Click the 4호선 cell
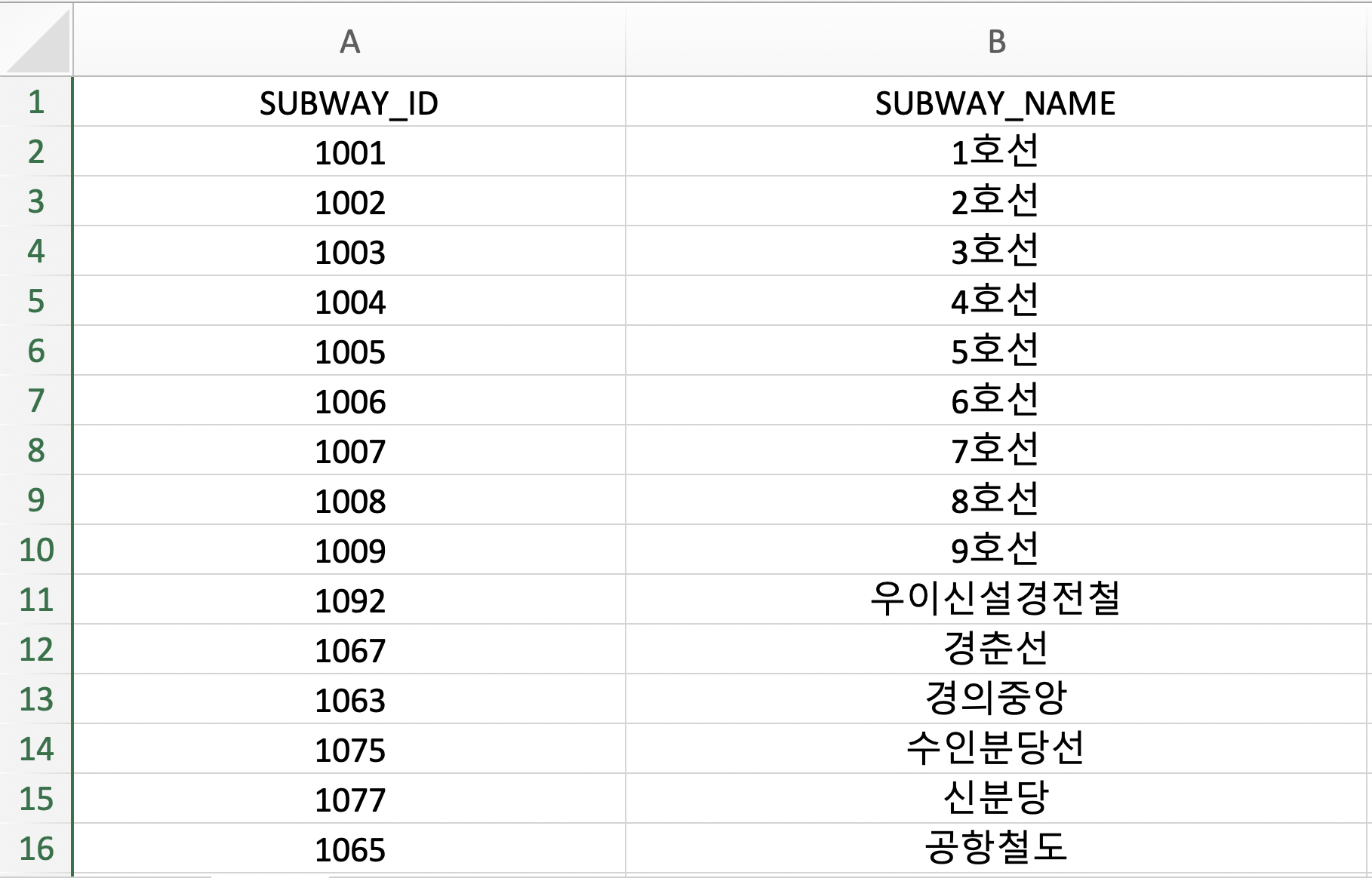The image size is (1372, 878). (996, 301)
